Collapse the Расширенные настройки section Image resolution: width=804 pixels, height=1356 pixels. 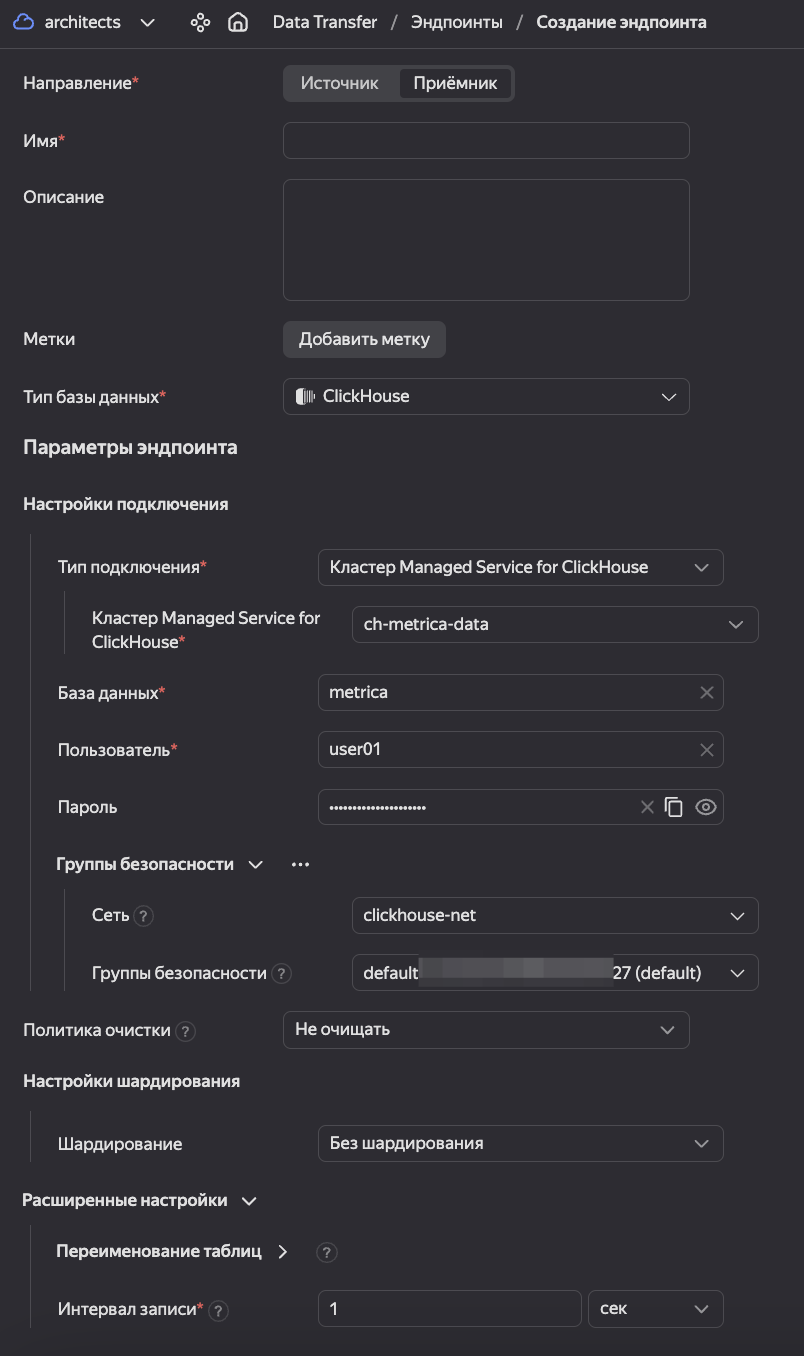[250, 1200]
